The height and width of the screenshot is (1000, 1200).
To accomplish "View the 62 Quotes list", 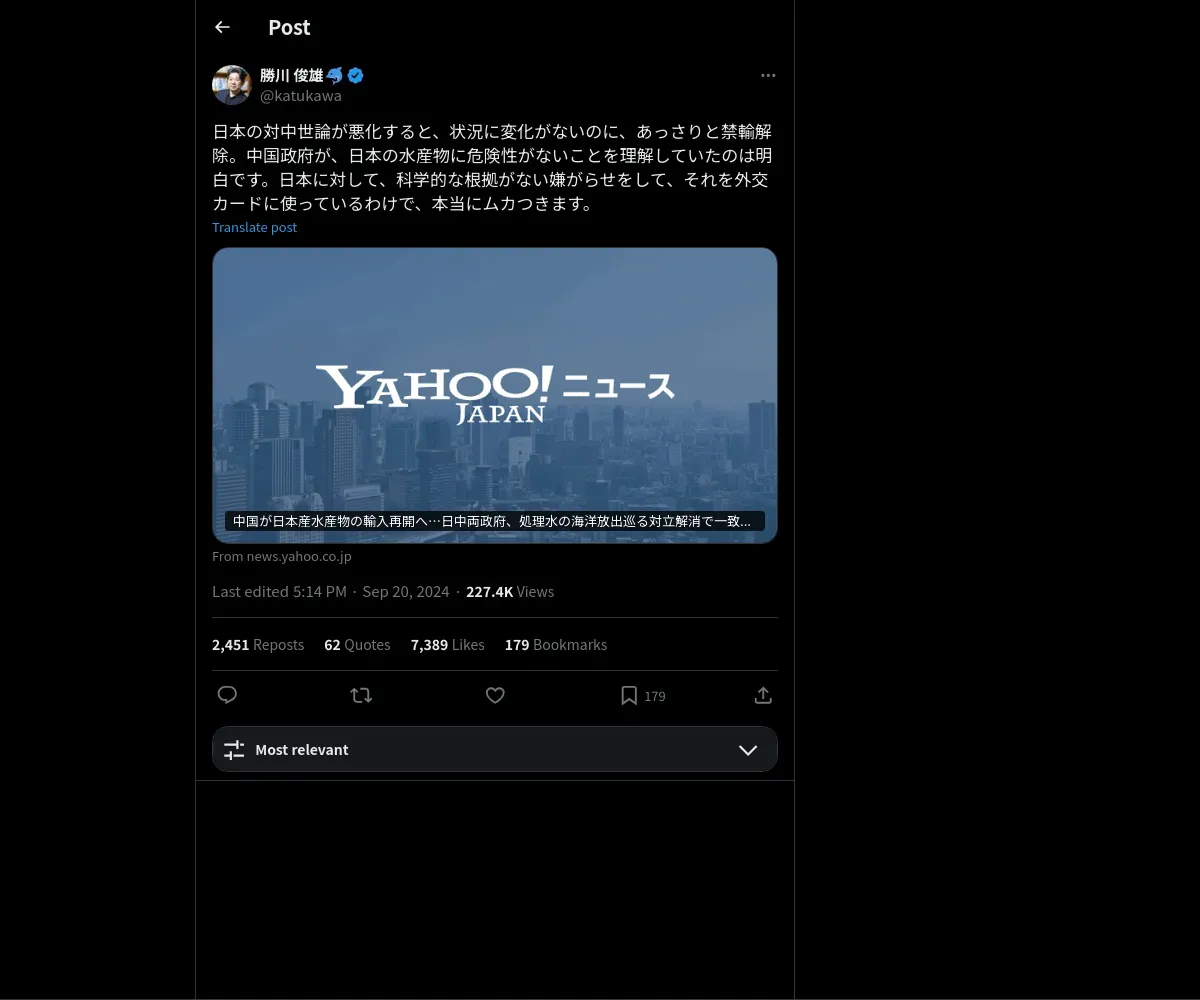I will 357,645.
